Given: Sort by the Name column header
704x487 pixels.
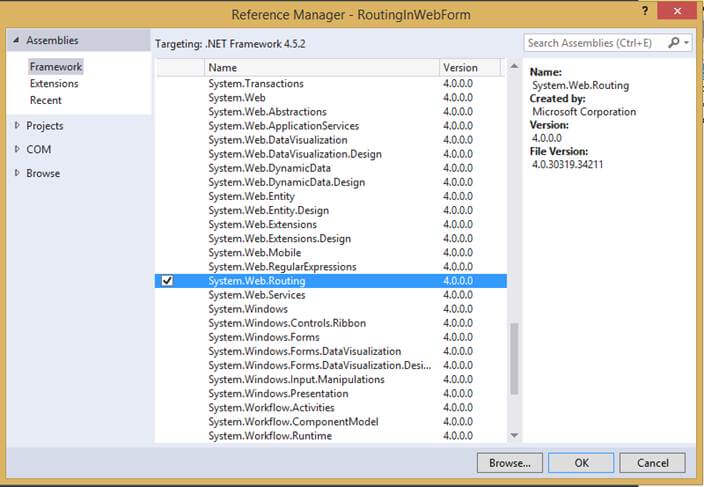Looking at the screenshot, I should (321, 67).
